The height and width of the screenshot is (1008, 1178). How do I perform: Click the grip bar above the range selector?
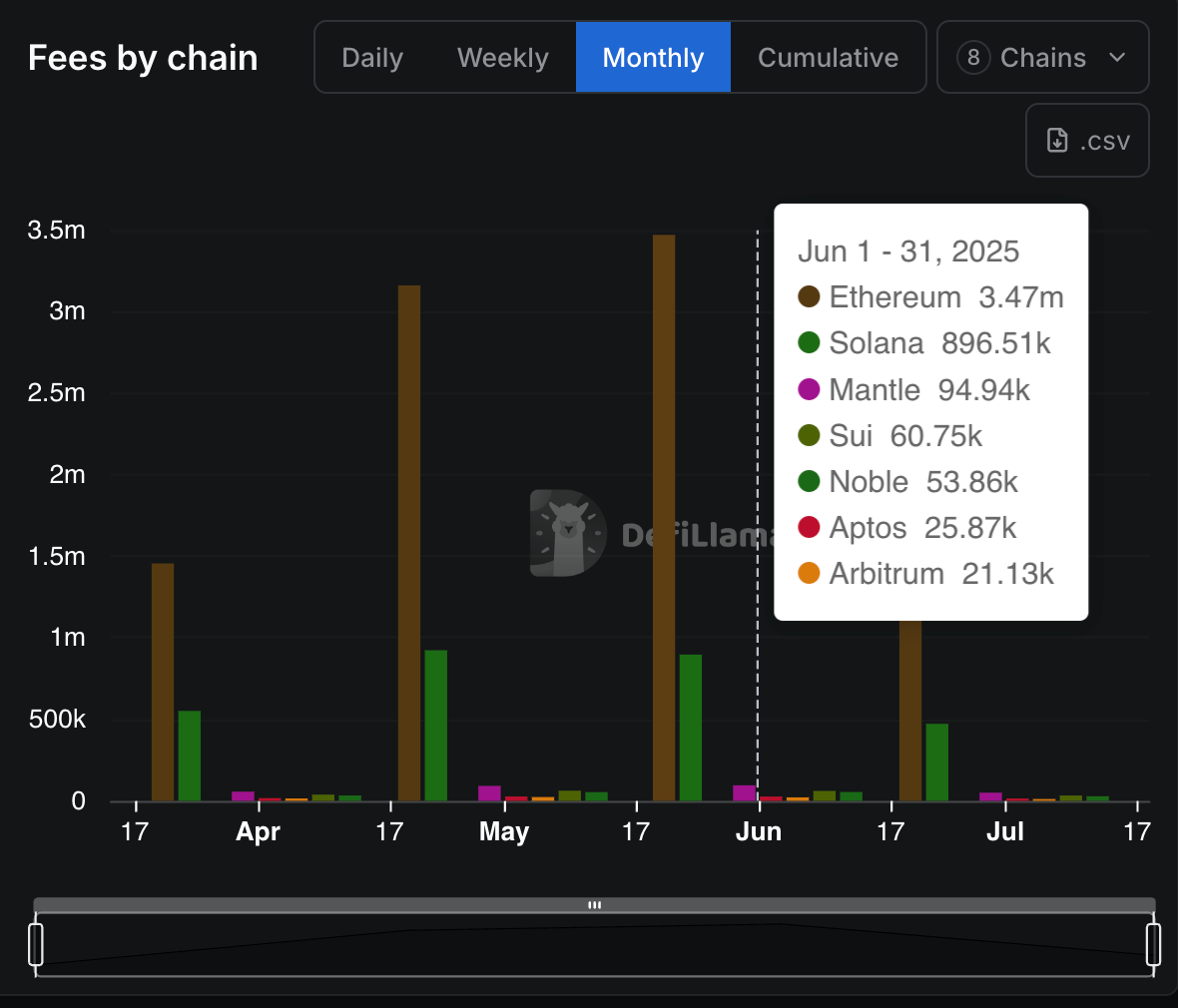pyautogui.click(x=594, y=905)
